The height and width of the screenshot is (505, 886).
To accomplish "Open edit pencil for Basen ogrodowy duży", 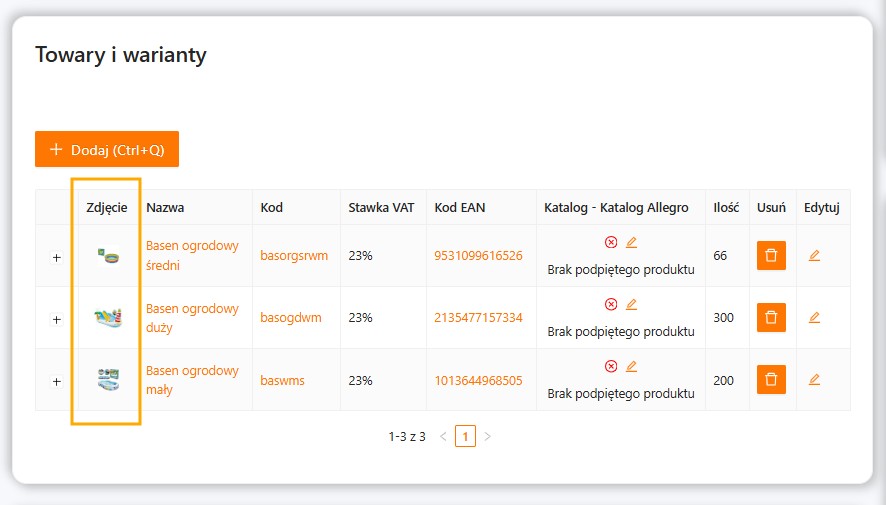I will click(814, 318).
